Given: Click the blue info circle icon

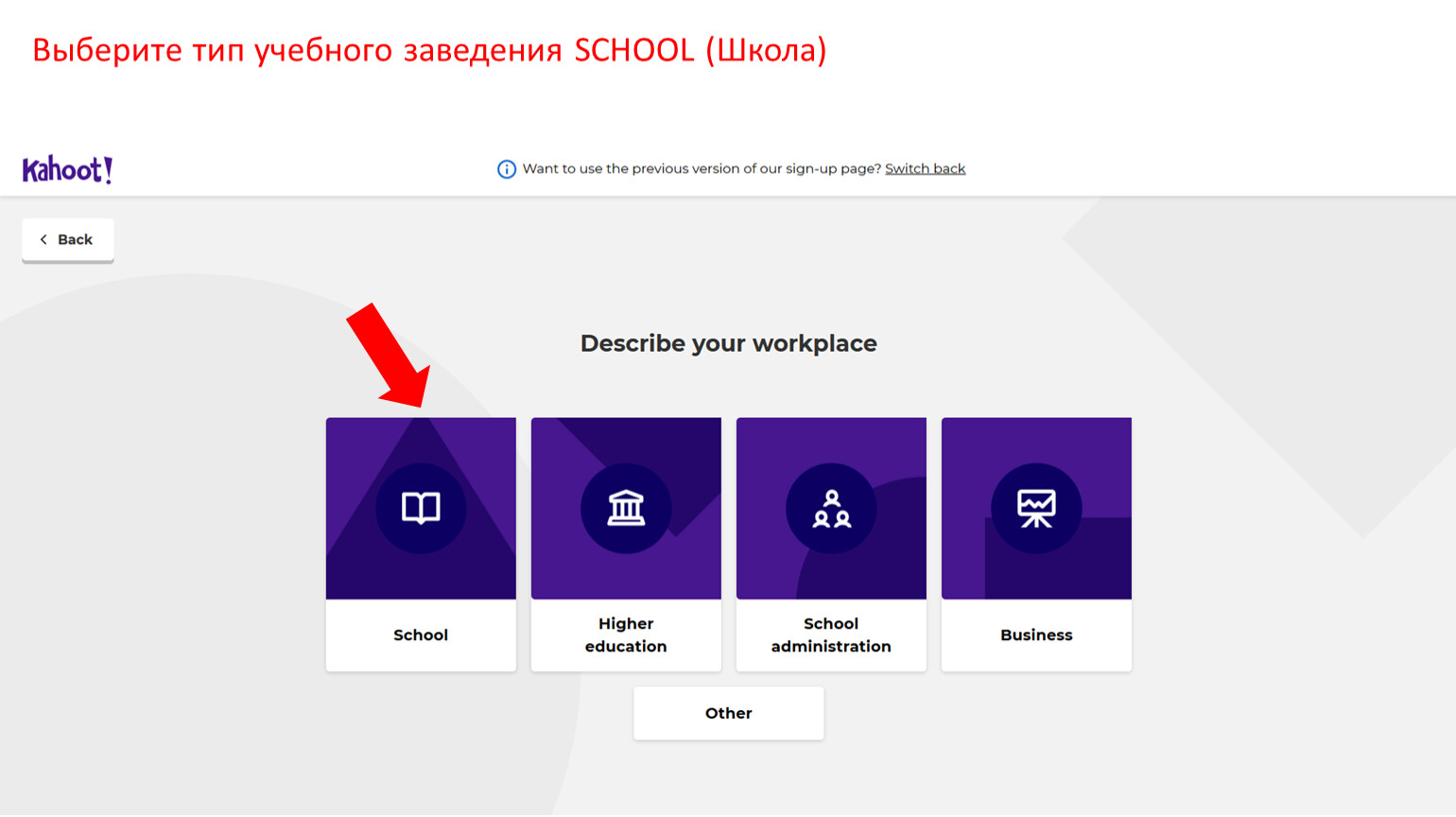Looking at the screenshot, I should pyautogui.click(x=507, y=169).
